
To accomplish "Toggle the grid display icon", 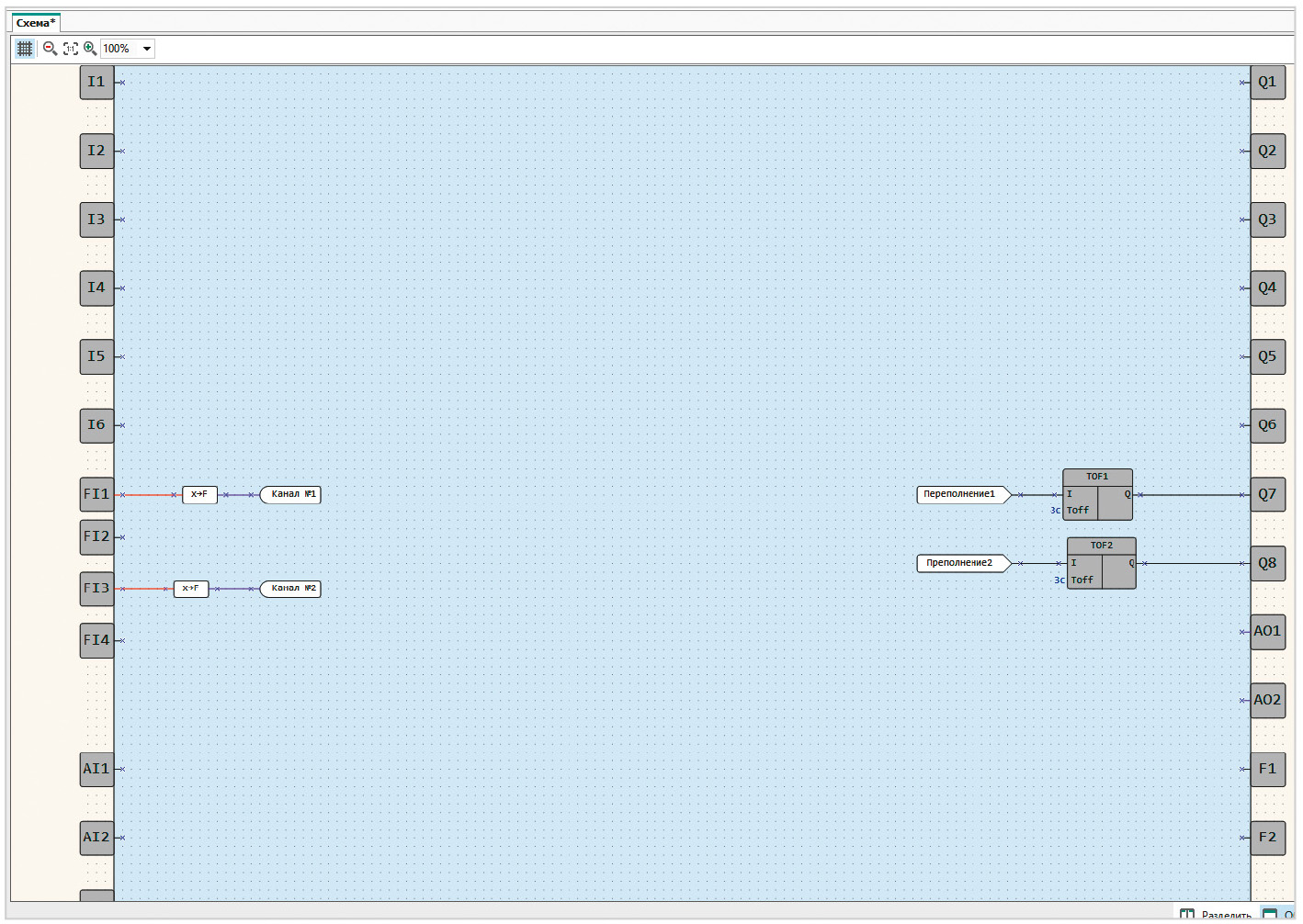I will (25, 49).
